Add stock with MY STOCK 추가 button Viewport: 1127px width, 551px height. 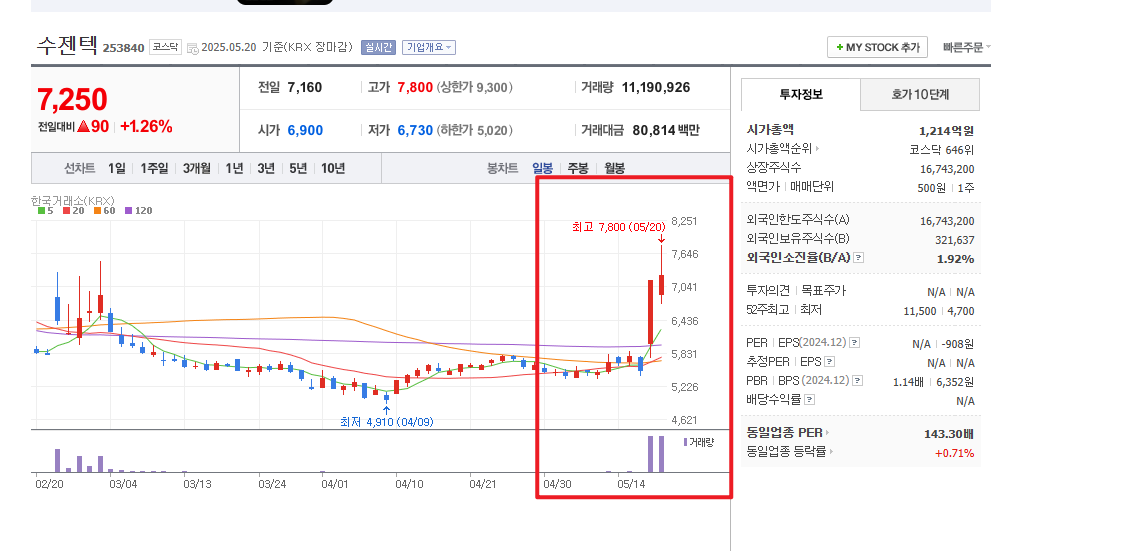pos(878,47)
